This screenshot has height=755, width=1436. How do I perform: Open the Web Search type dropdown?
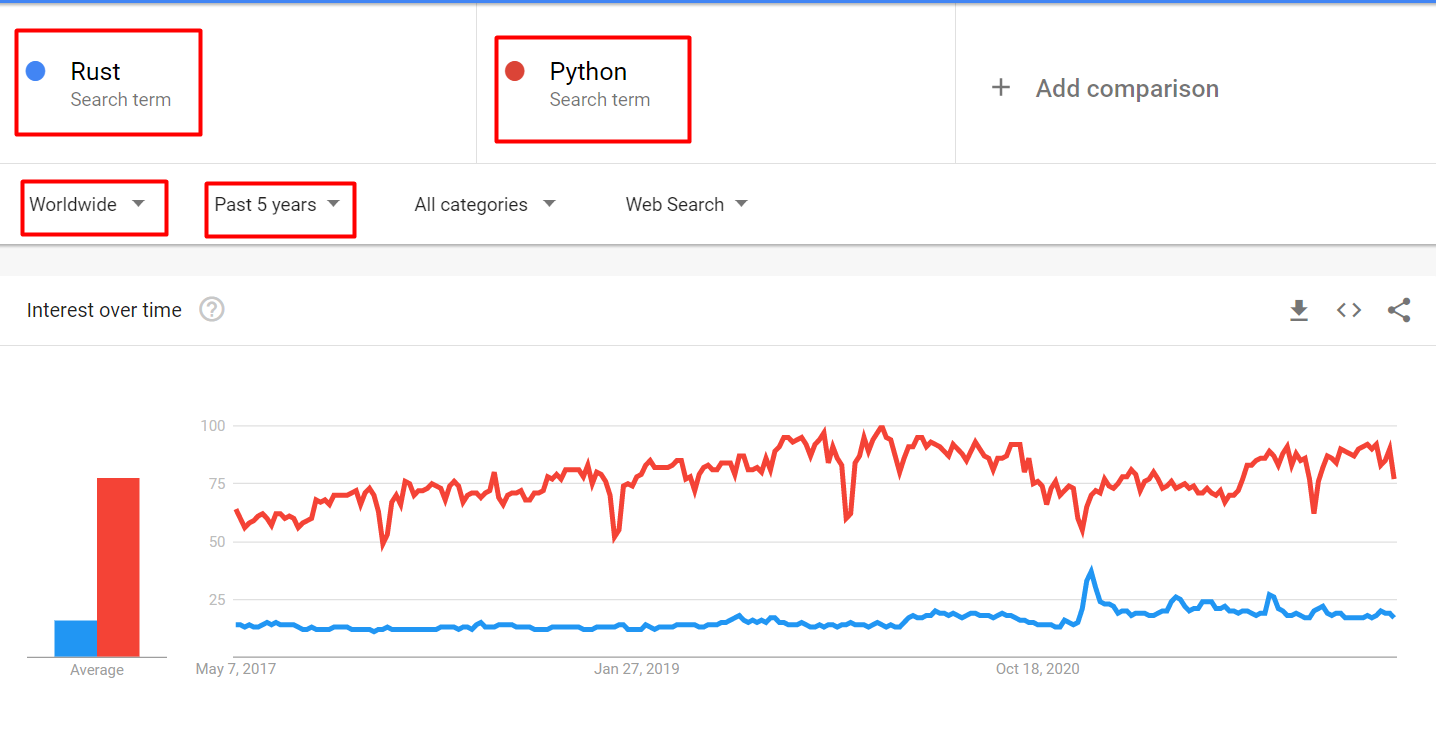(686, 205)
